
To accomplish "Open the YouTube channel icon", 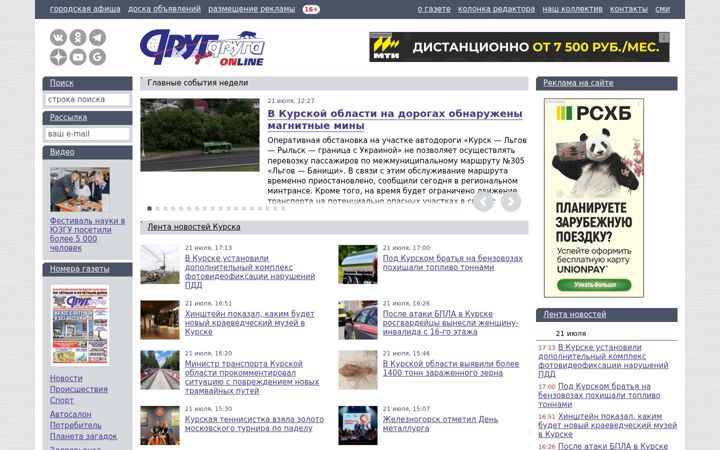I will click(78, 57).
